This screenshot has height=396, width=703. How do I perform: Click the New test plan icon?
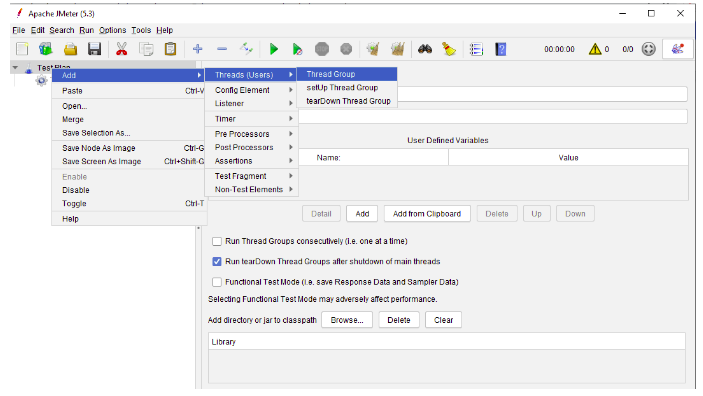[x=22, y=49]
